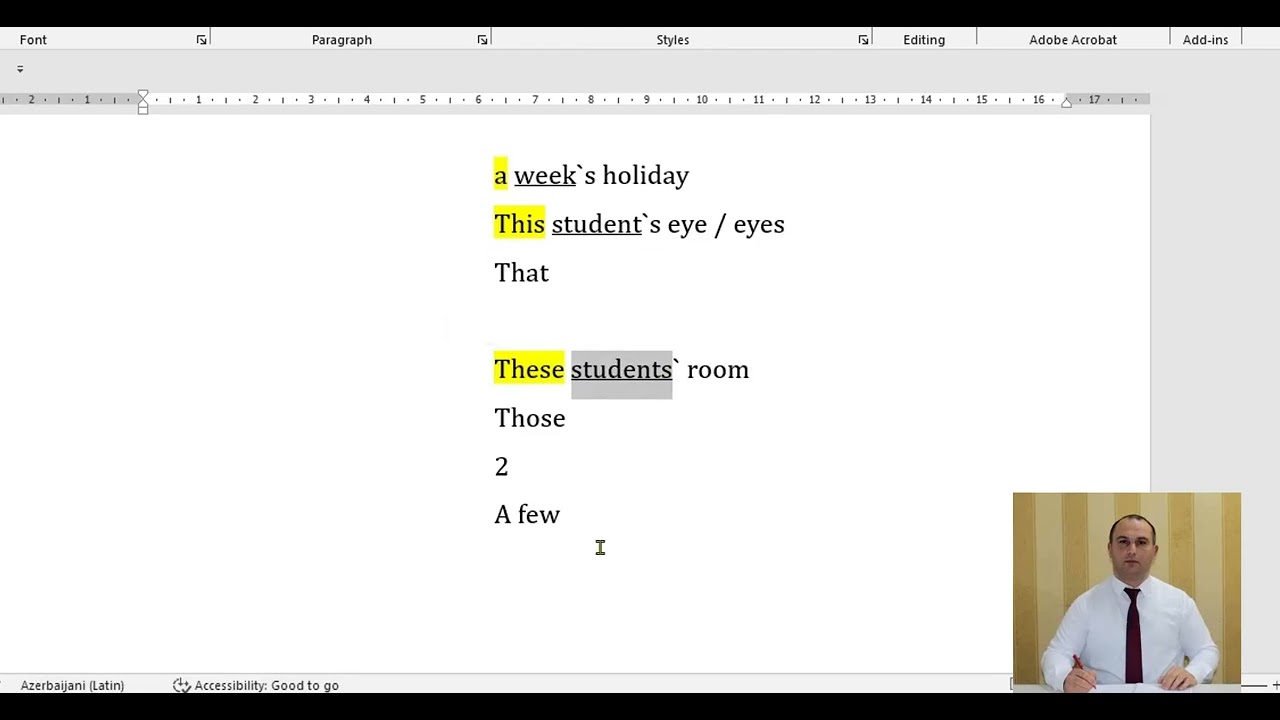1280x720 pixels.
Task: Click the accessibility checker status icon
Action: coord(181,685)
